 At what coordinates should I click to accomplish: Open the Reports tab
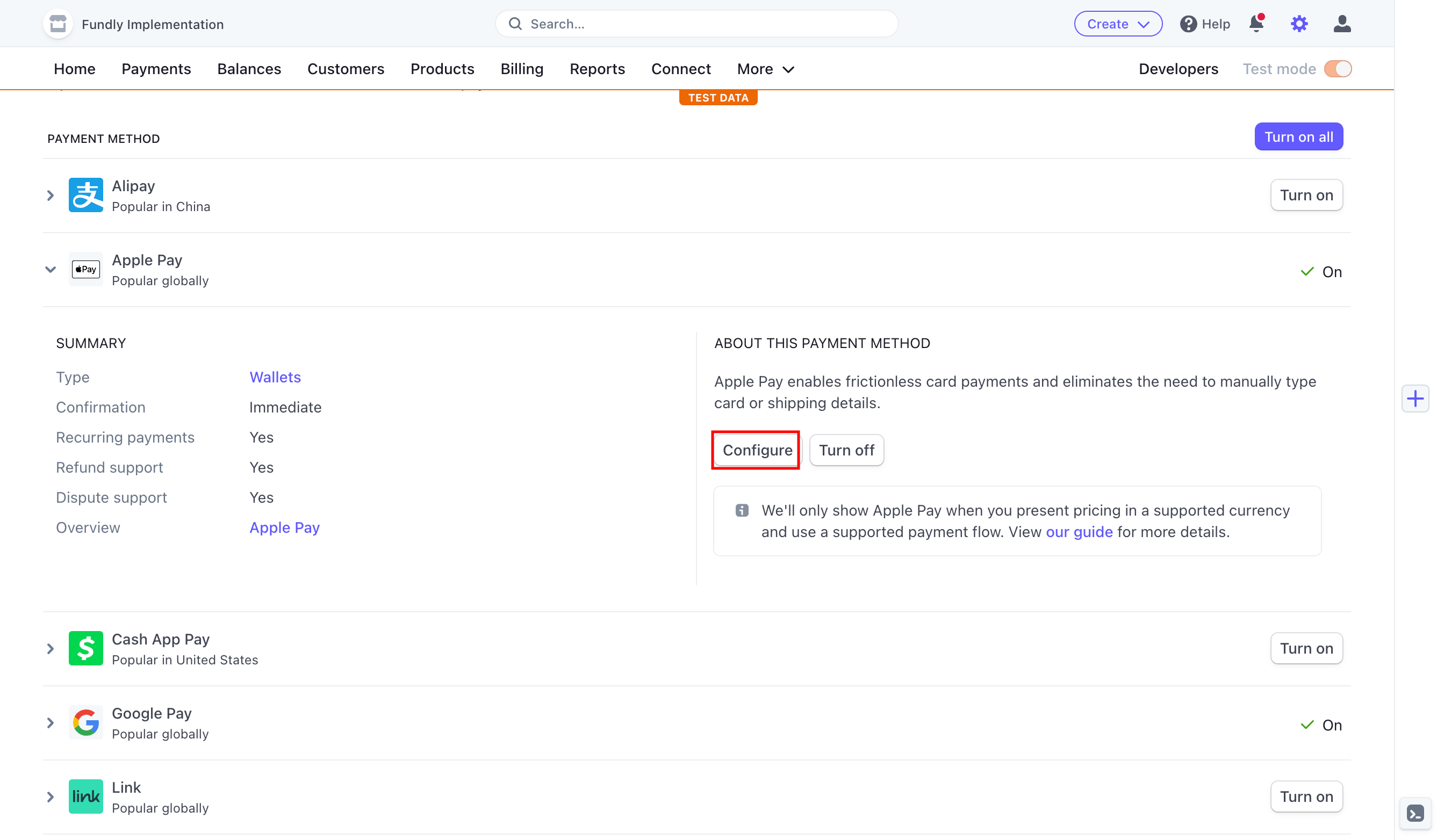597,69
